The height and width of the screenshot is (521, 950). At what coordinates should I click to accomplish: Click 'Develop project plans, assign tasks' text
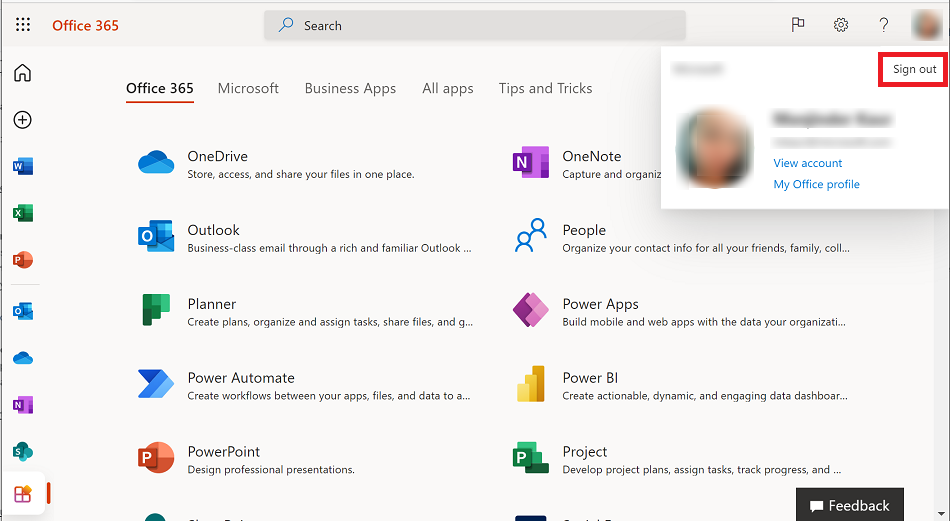[702, 470]
